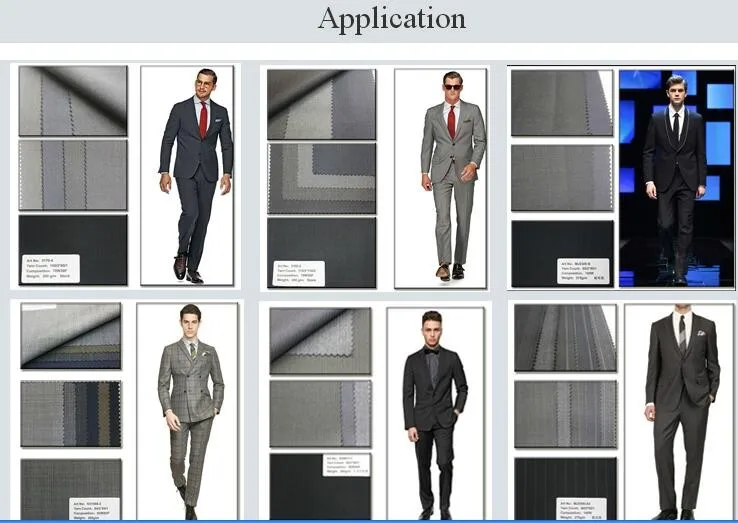Screen dimensions: 738x523
Task: Choose the layered gray swatch beside light gray suit
Action: click(x=321, y=177)
